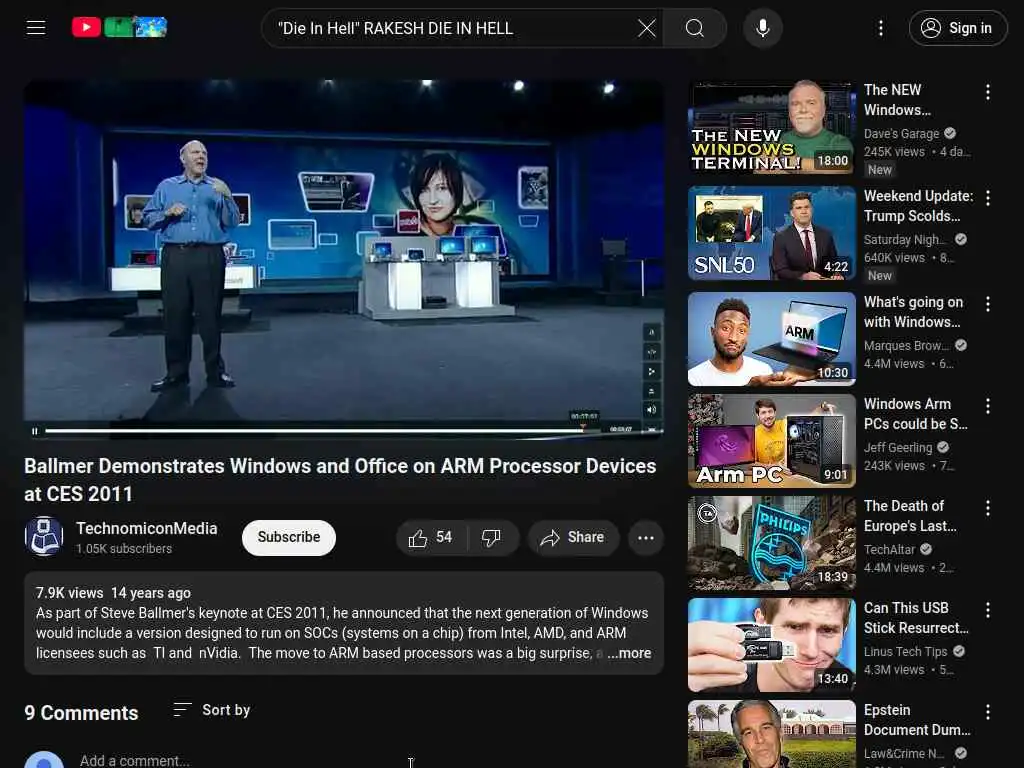Screen dimensions: 1024x768
Task: Go to YouTube home via logo
Action: point(120,27)
